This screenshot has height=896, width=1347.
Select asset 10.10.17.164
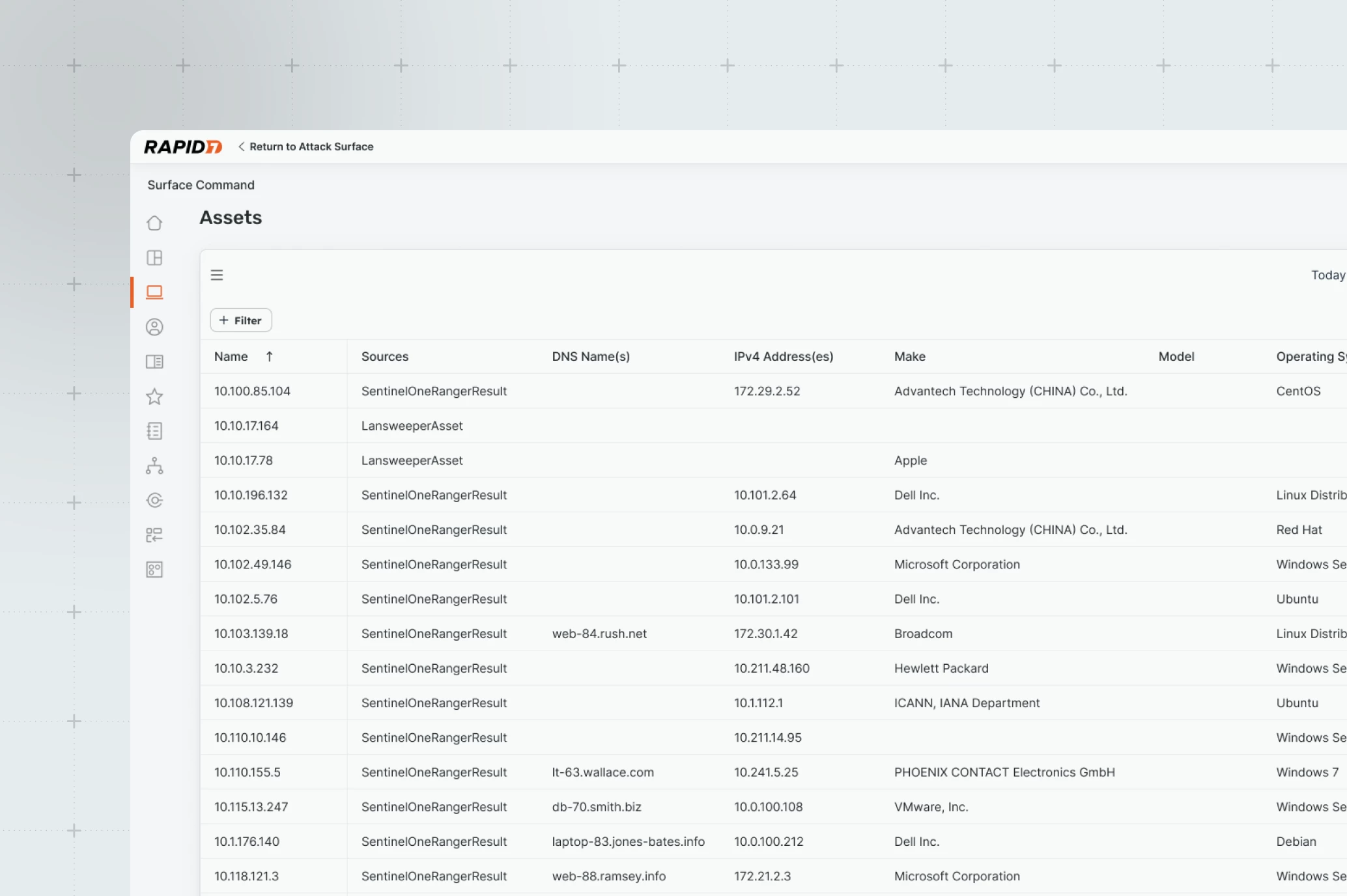click(x=246, y=426)
